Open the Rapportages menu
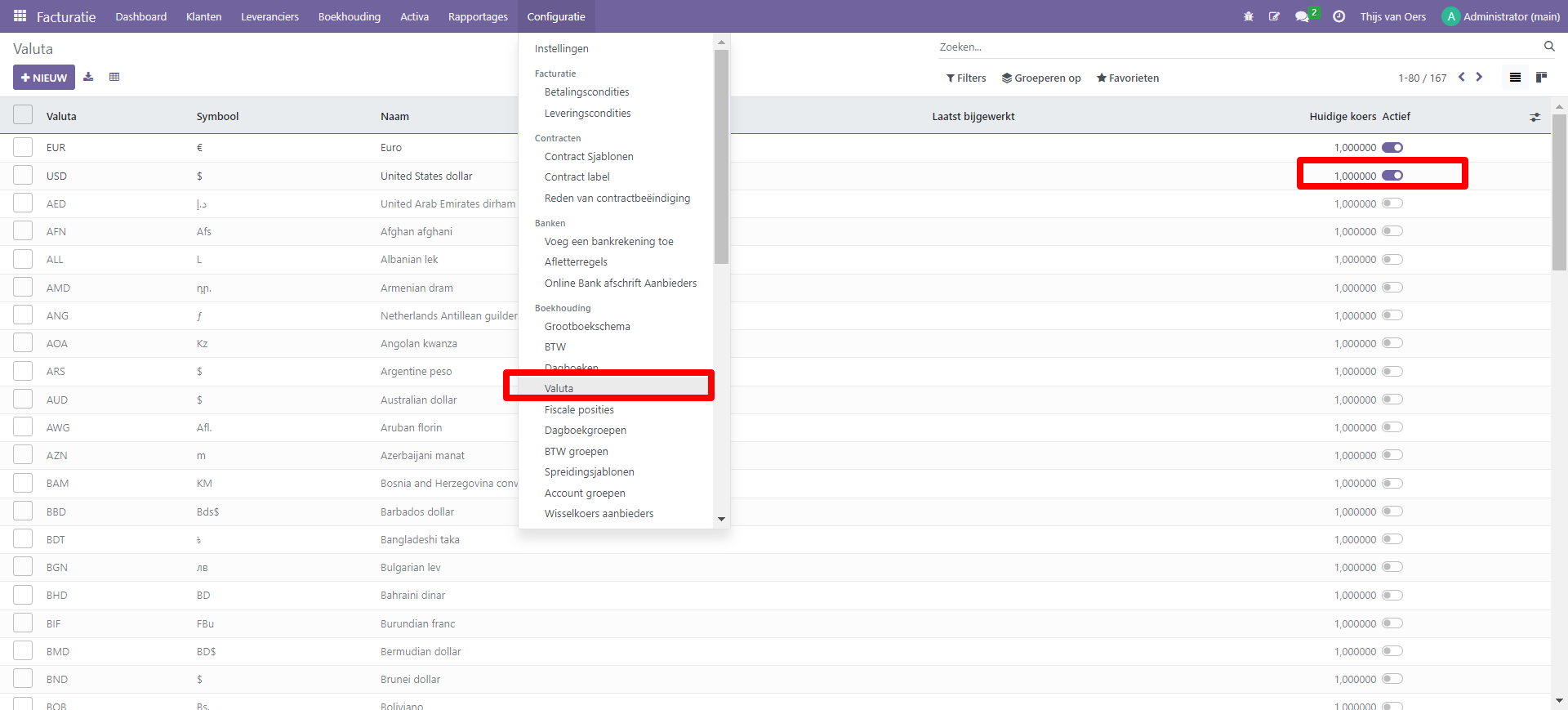The height and width of the screenshot is (710, 1568). pyautogui.click(x=478, y=16)
